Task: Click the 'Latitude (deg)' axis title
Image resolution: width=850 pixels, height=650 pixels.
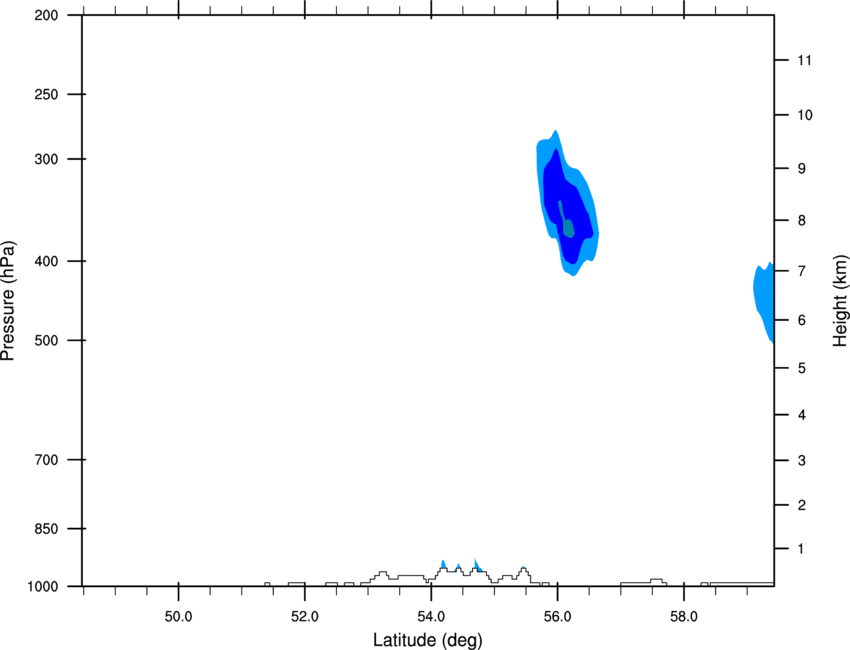Action: coord(427,640)
